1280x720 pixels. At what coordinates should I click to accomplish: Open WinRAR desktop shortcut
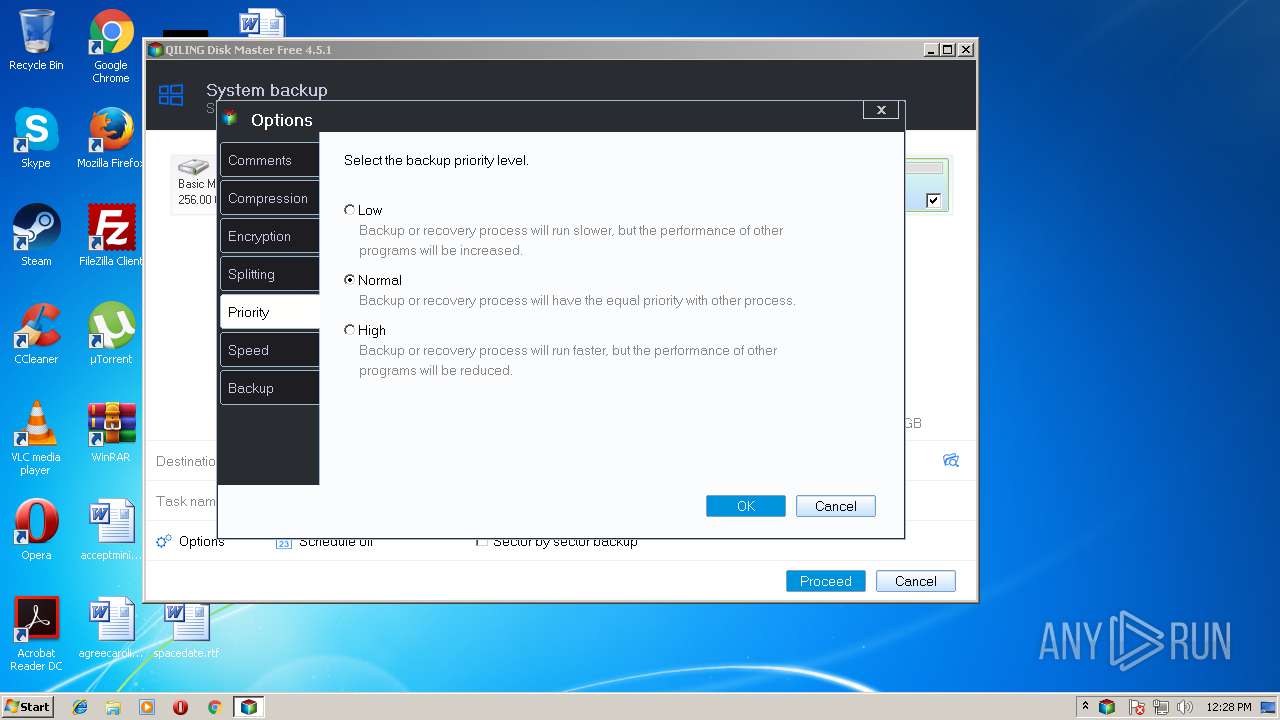pyautogui.click(x=111, y=432)
